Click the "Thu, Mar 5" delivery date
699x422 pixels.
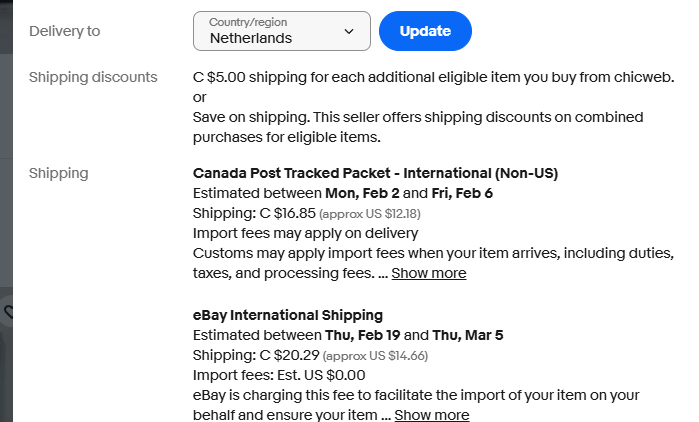[467, 335]
